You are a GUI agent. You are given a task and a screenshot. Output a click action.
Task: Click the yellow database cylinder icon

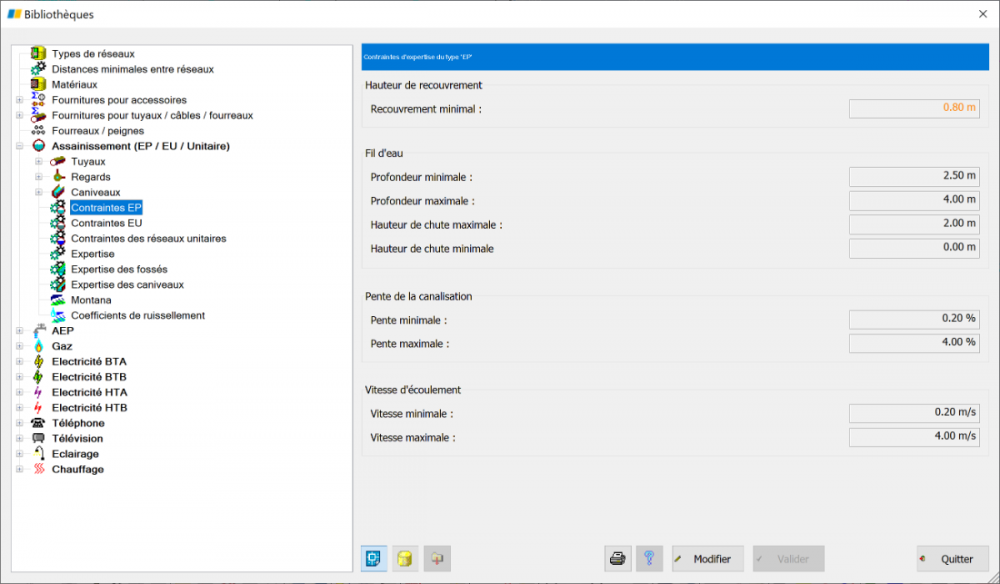coord(405,558)
